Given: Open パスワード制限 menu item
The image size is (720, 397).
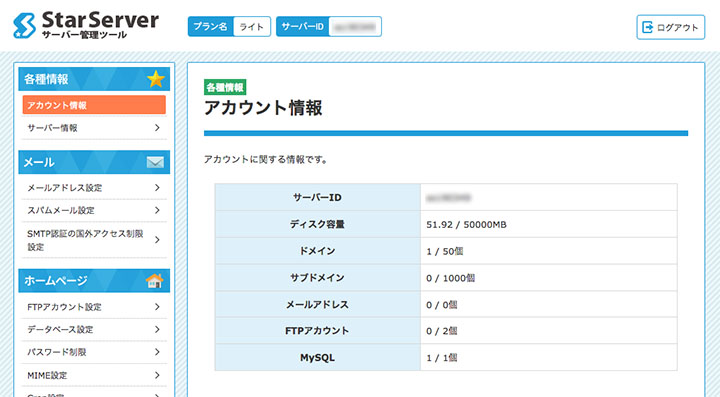Looking at the screenshot, I should click(94, 352).
